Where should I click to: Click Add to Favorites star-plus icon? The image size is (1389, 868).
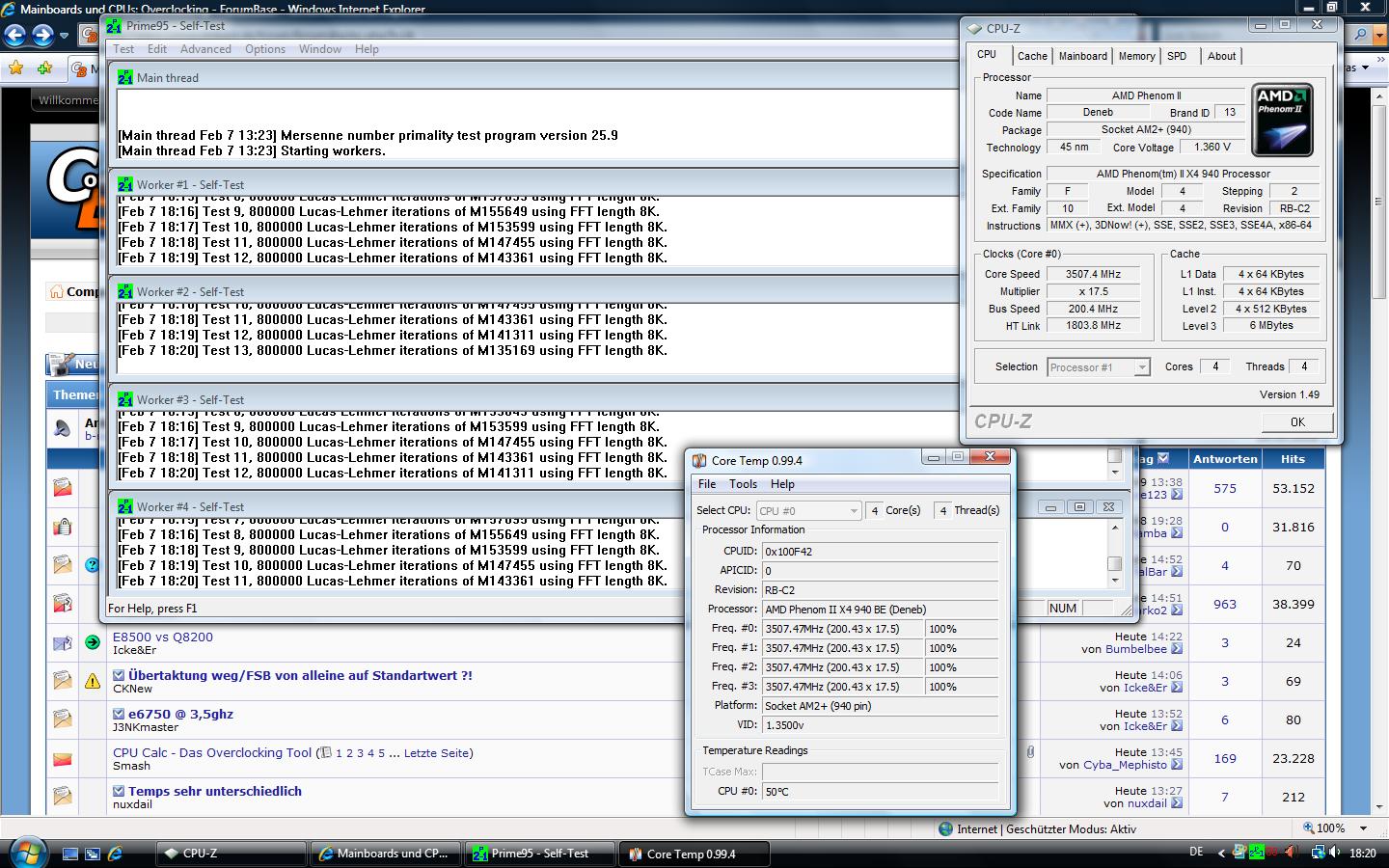44,68
